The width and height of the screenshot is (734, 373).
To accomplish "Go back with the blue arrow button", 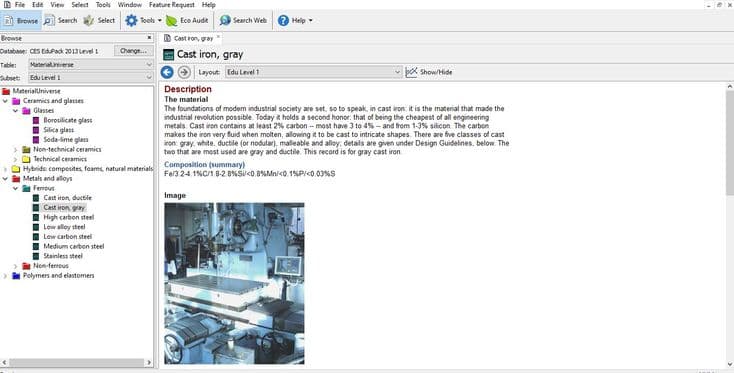I will pos(167,72).
